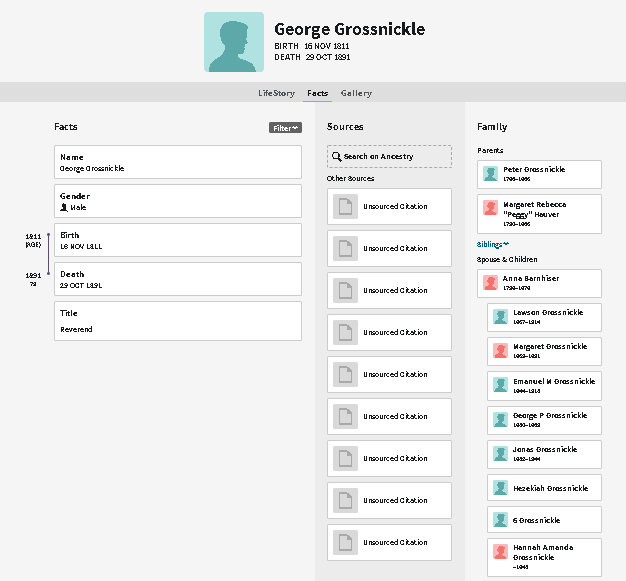Open the LifeStory tab
The height and width of the screenshot is (581, 626).
click(276, 93)
